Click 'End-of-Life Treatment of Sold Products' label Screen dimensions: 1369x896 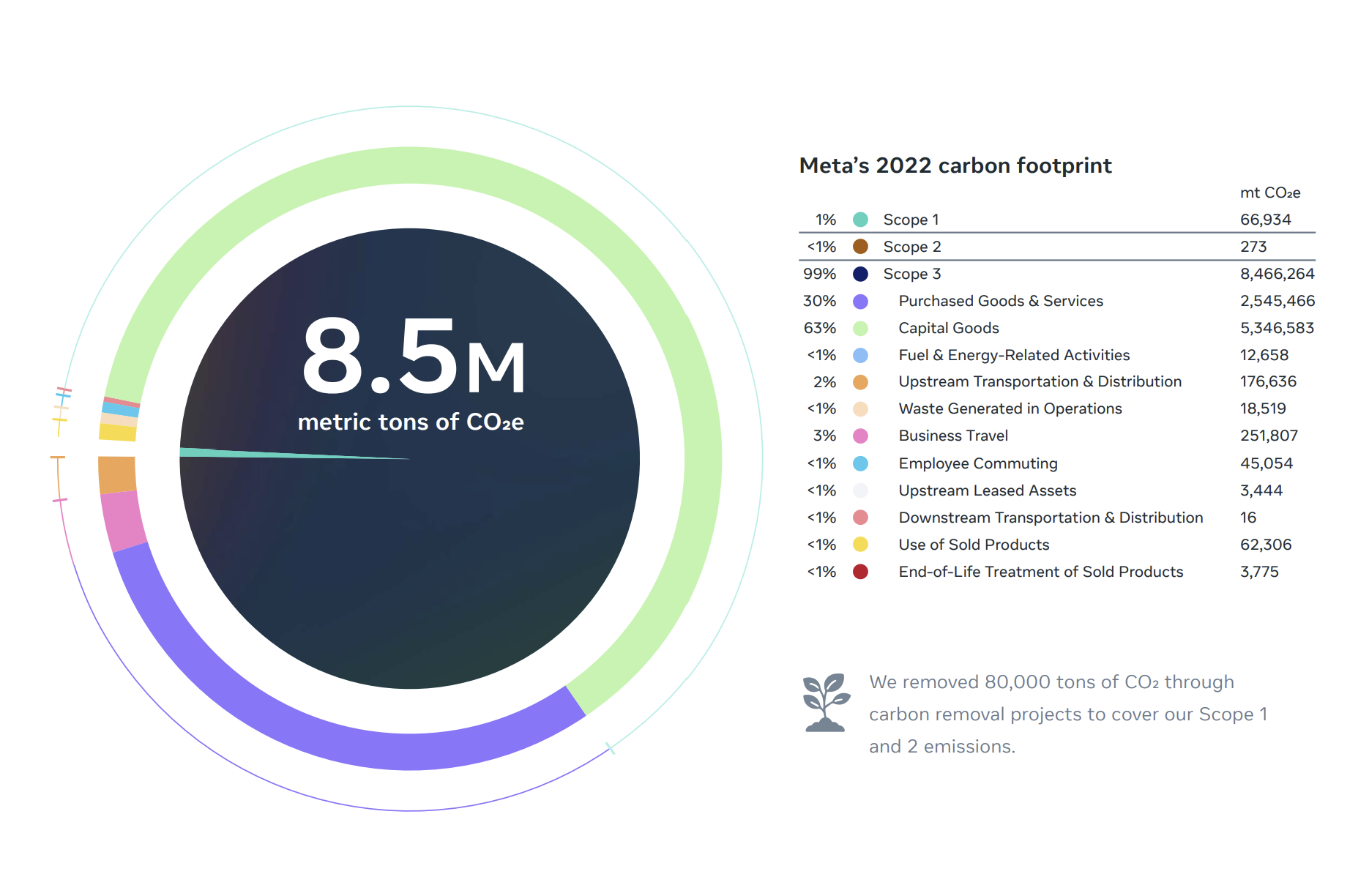click(x=1041, y=572)
